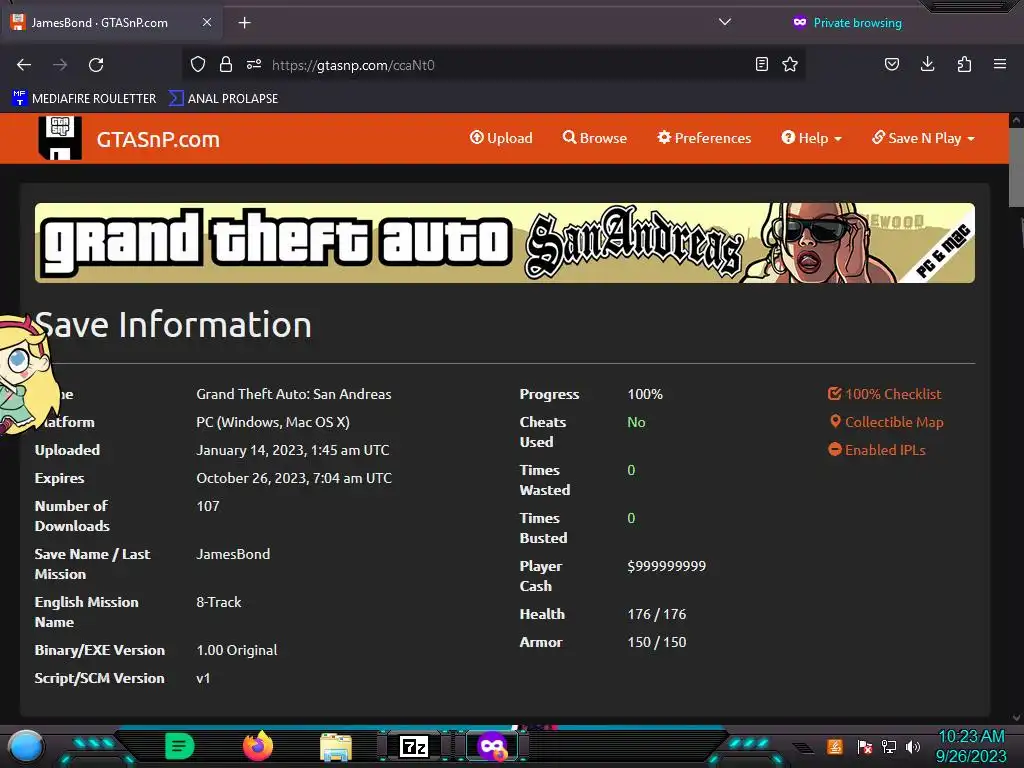Image resolution: width=1024 pixels, height=768 pixels.
Task: Go back to the previous page
Action: [x=24, y=65]
